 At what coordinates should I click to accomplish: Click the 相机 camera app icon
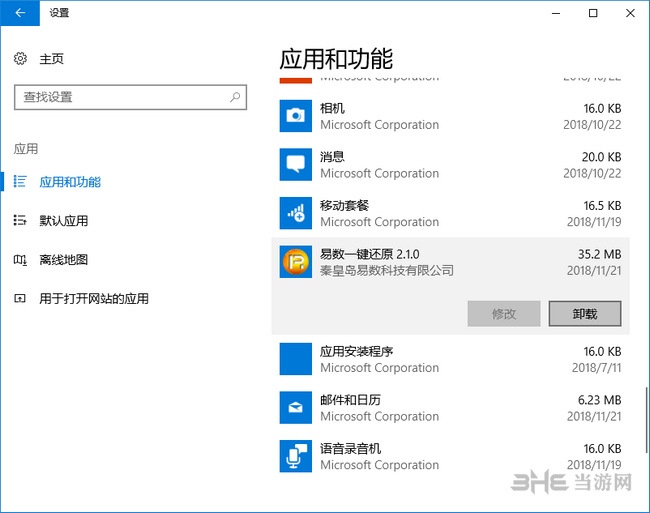pyautogui.click(x=296, y=116)
